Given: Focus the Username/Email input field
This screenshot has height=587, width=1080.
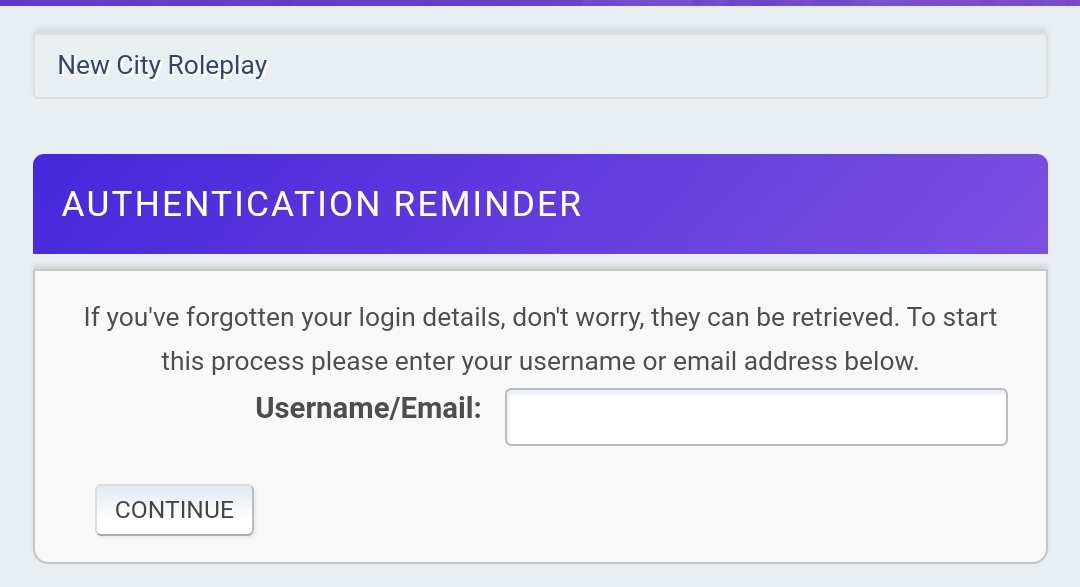Looking at the screenshot, I should point(756,417).
